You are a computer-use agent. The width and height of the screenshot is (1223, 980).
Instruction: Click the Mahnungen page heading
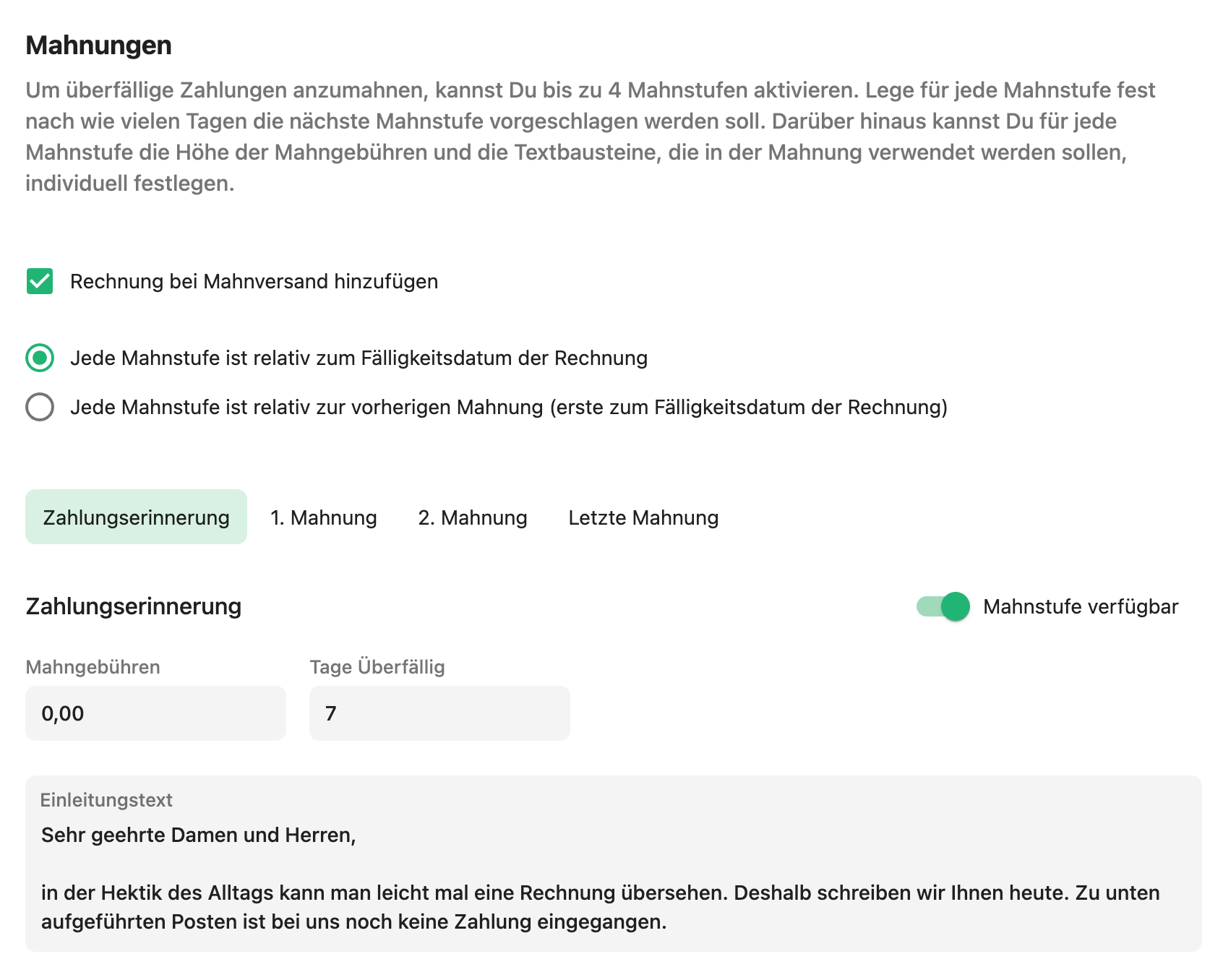click(x=99, y=46)
